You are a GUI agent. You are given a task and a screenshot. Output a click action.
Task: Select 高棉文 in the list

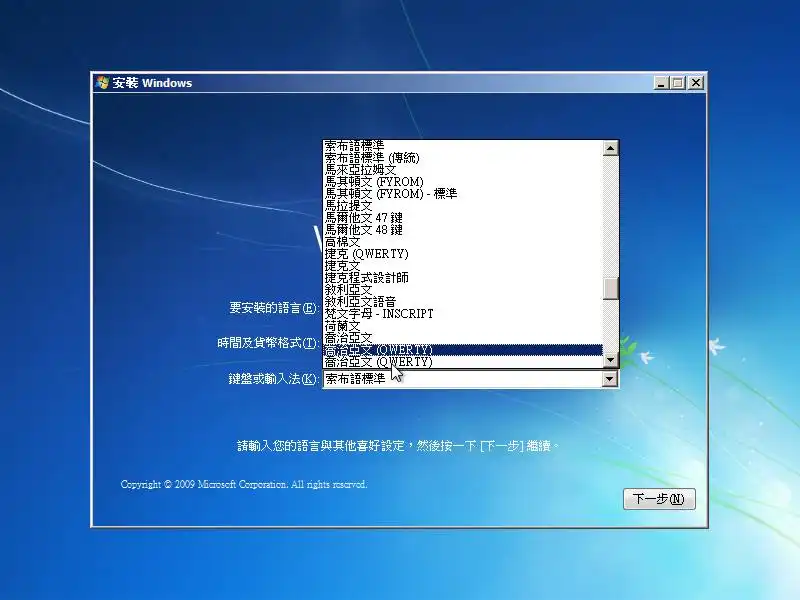[x=463, y=242]
